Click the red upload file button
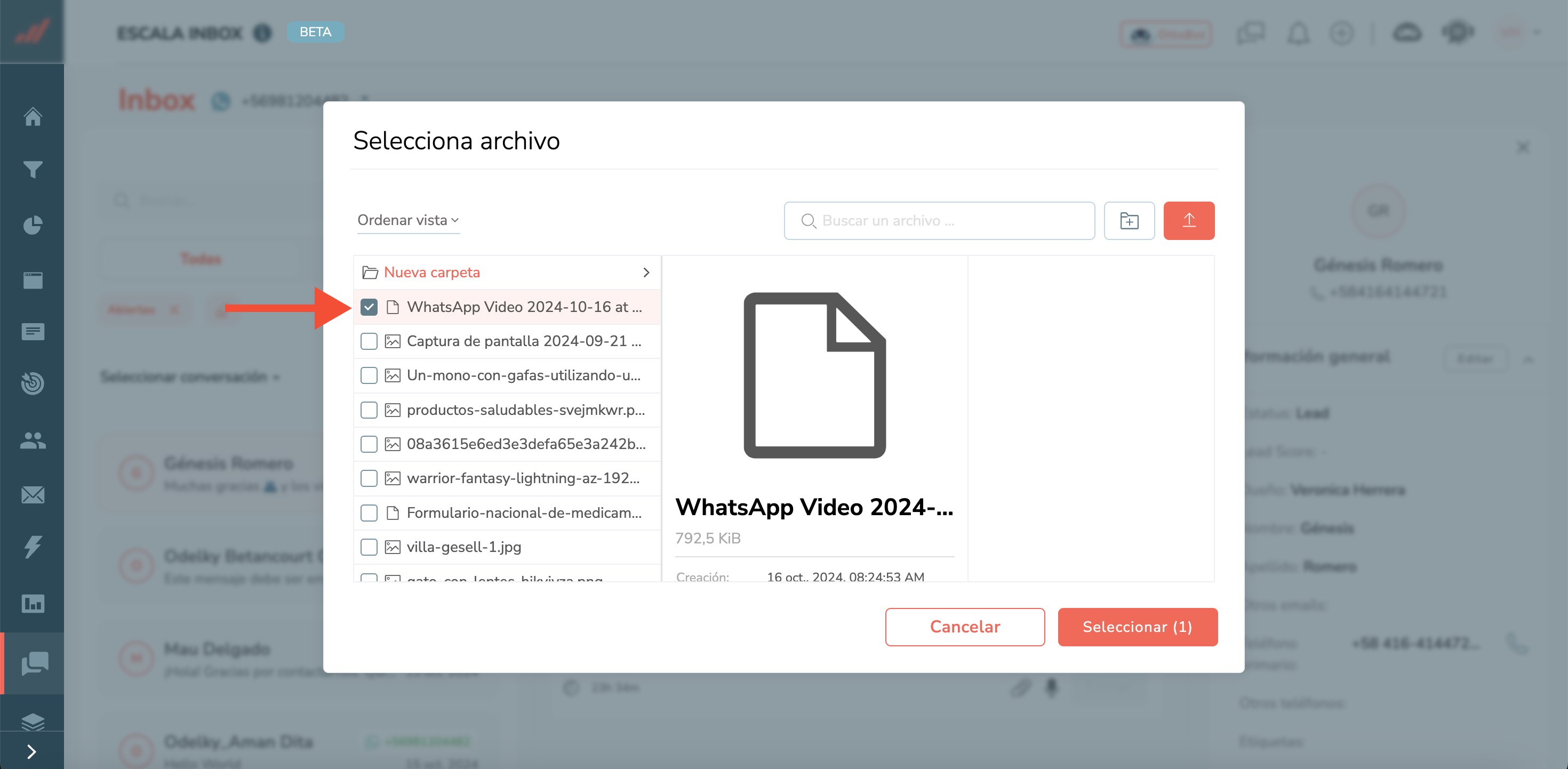 (1189, 220)
